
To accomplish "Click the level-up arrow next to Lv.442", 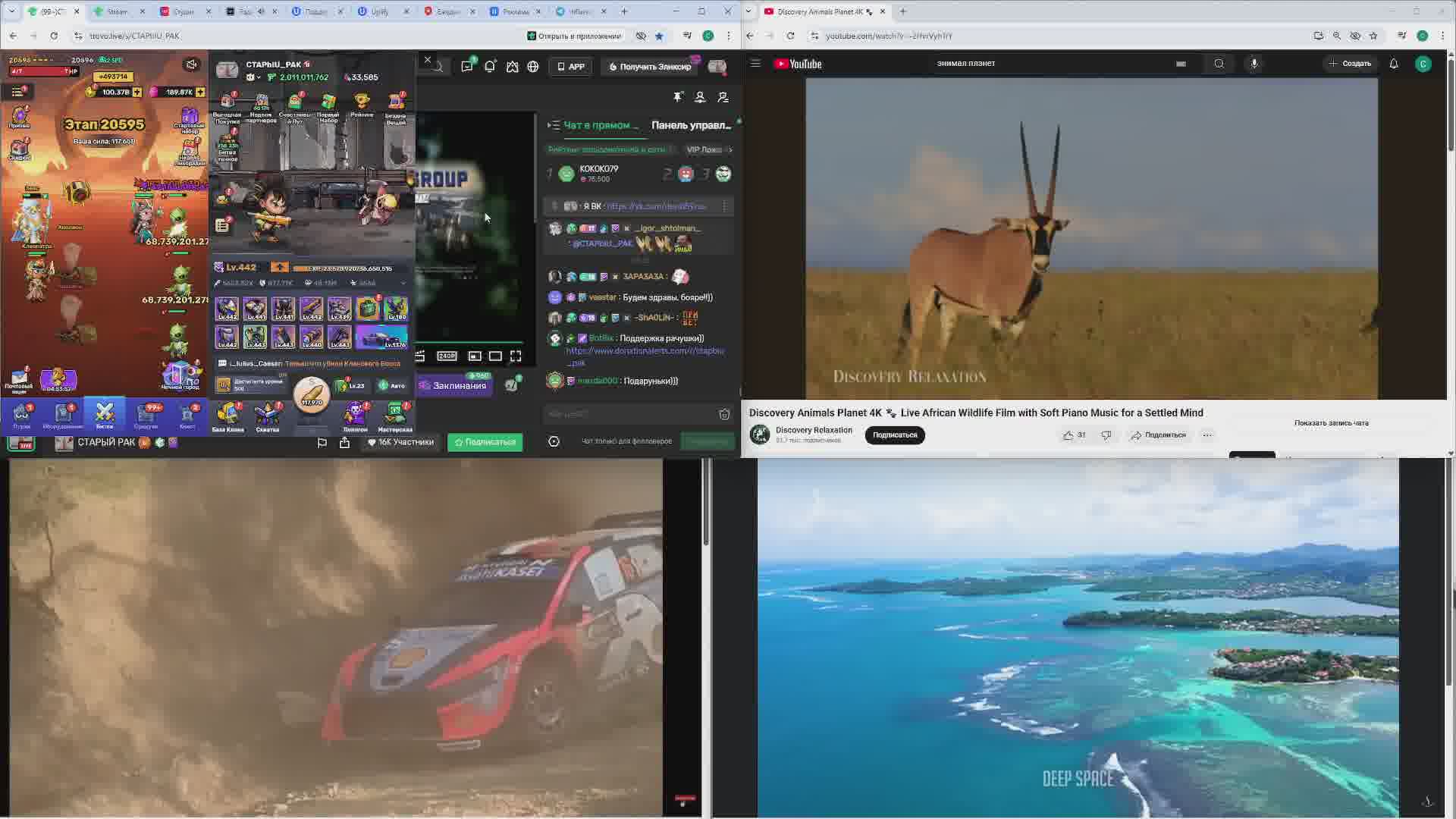I will pyautogui.click(x=280, y=267).
